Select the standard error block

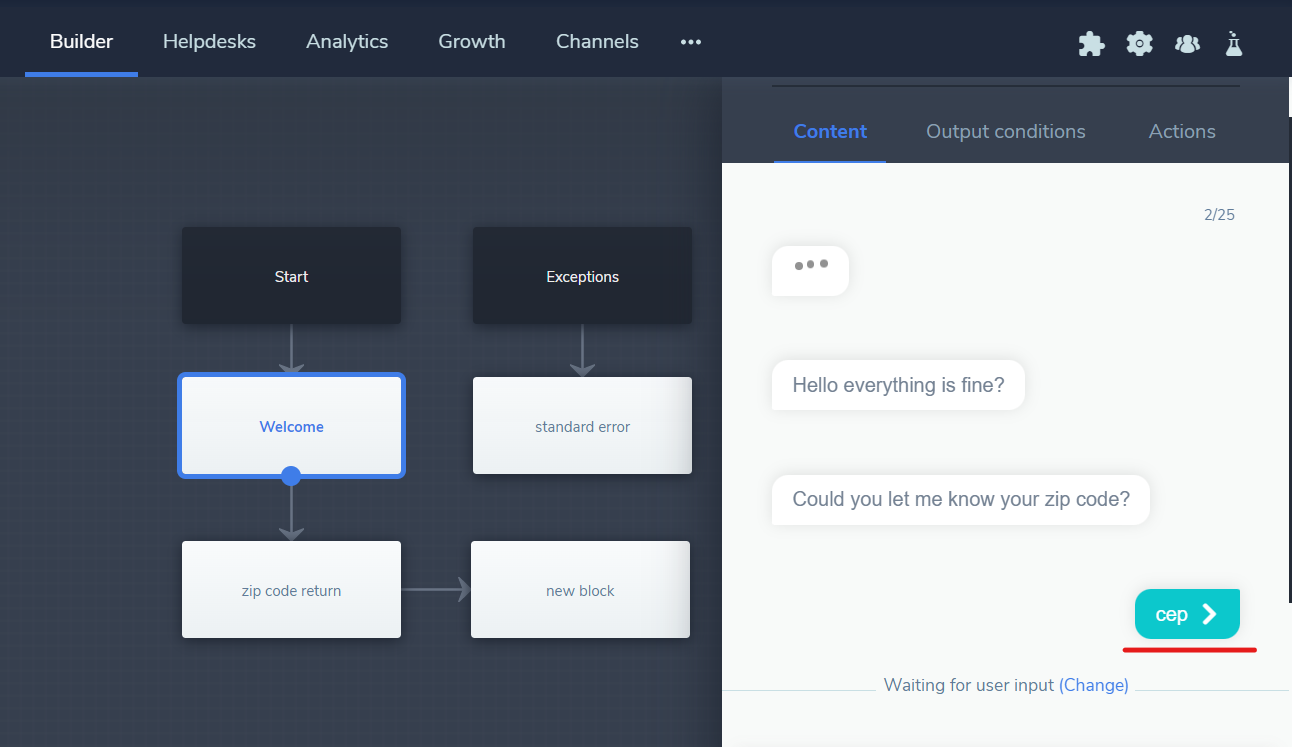[x=582, y=426]
